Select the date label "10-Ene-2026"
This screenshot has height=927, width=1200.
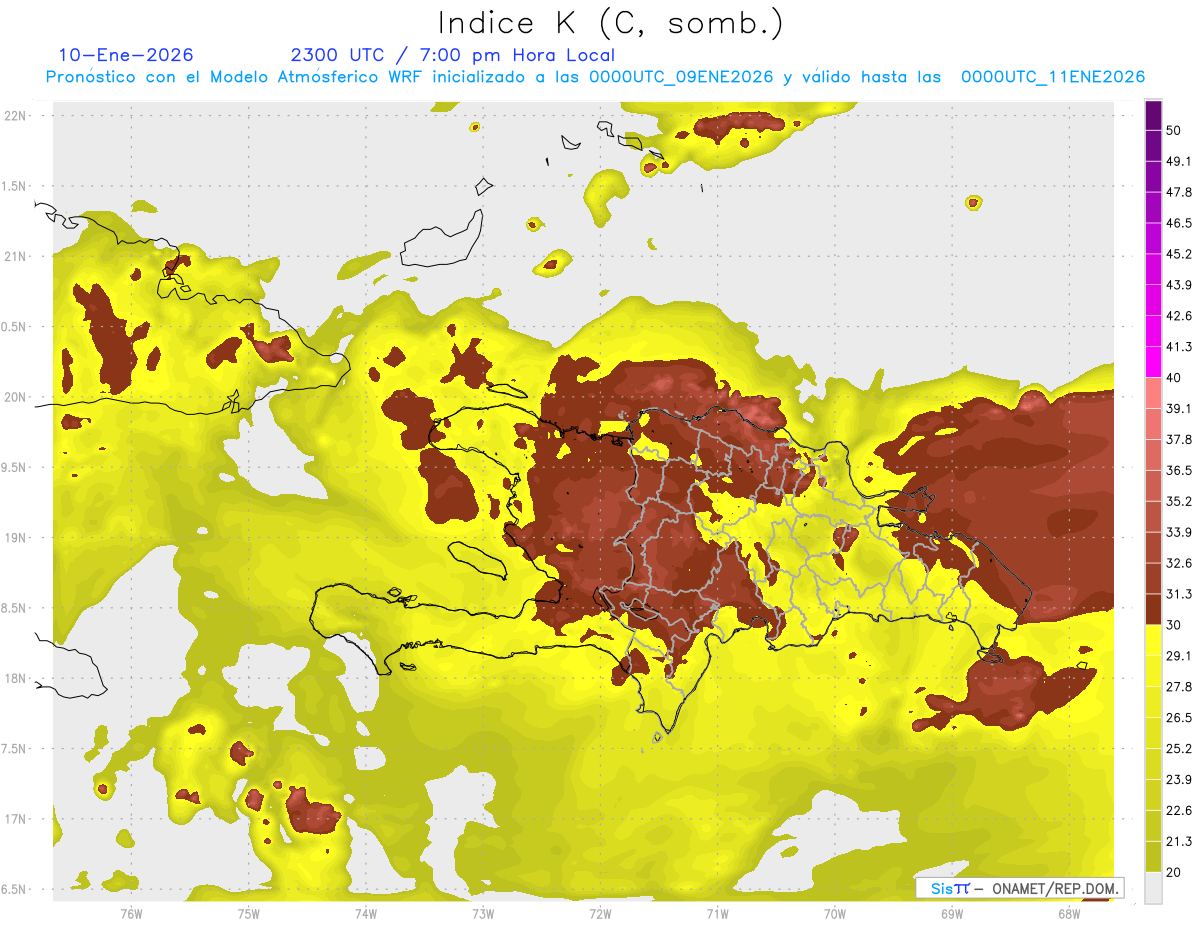click(x=126, y=55)
